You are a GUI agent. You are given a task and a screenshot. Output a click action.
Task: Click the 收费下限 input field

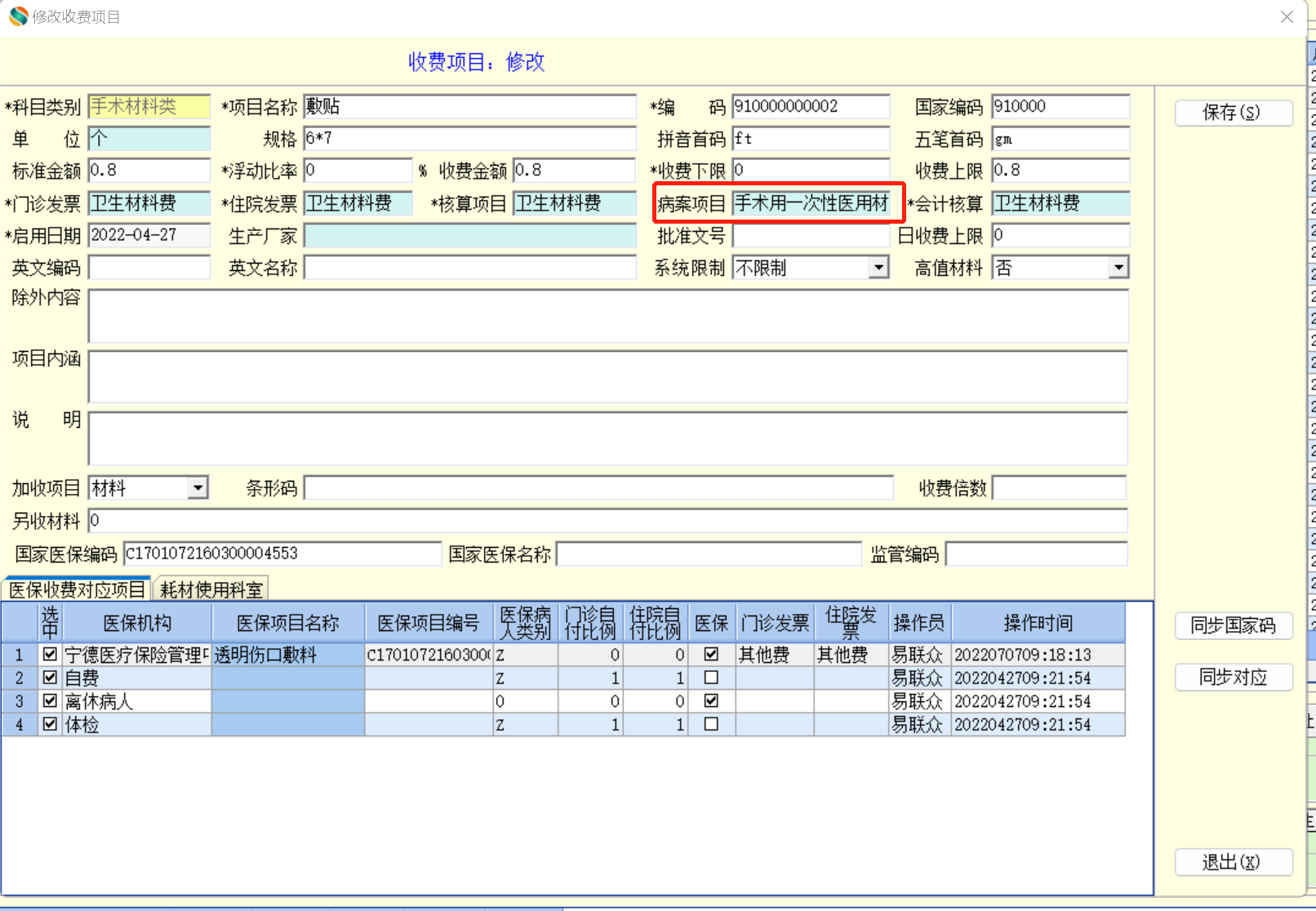pyautogui.click(x=811, y=171)
